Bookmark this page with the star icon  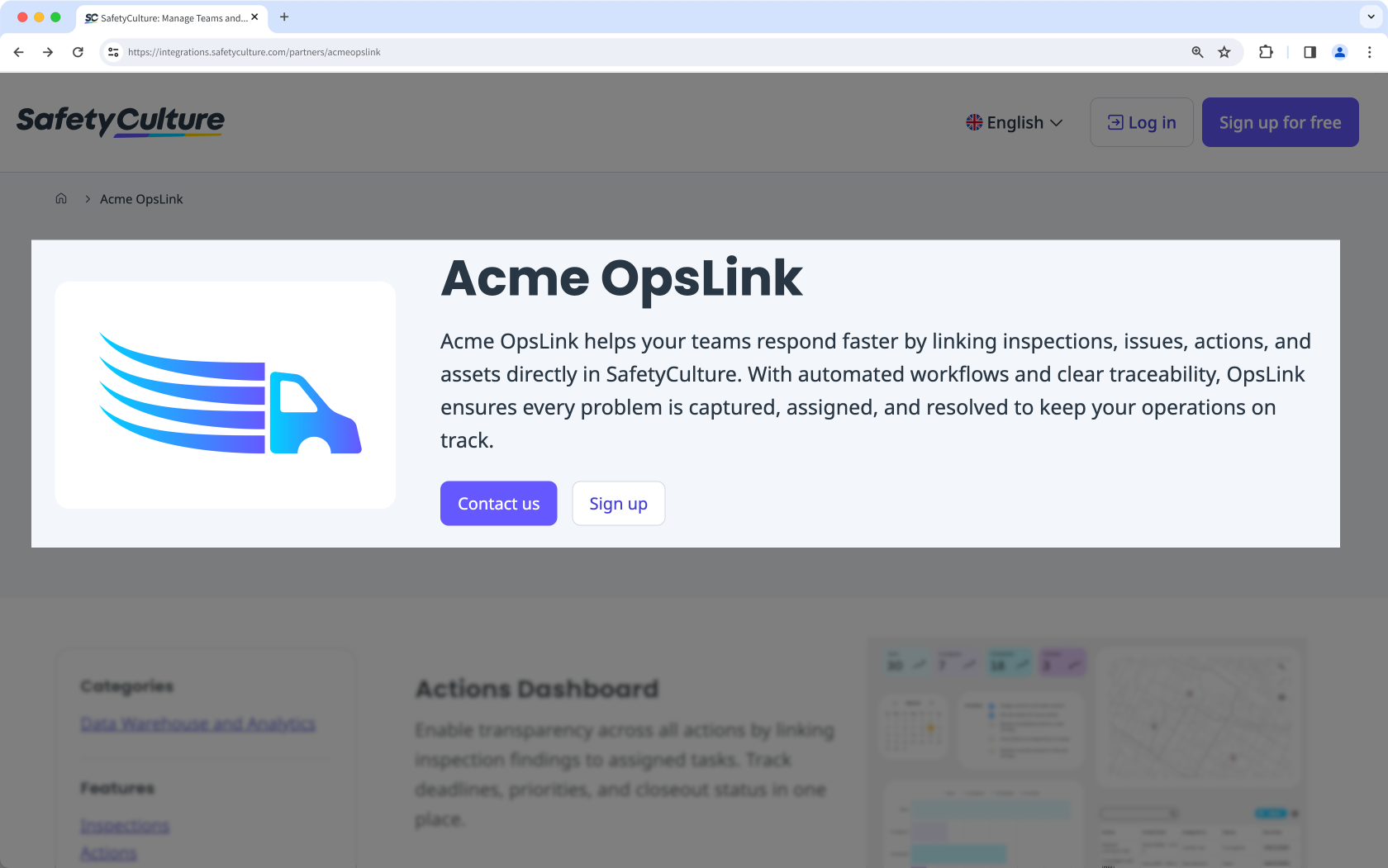(1224, 52)
